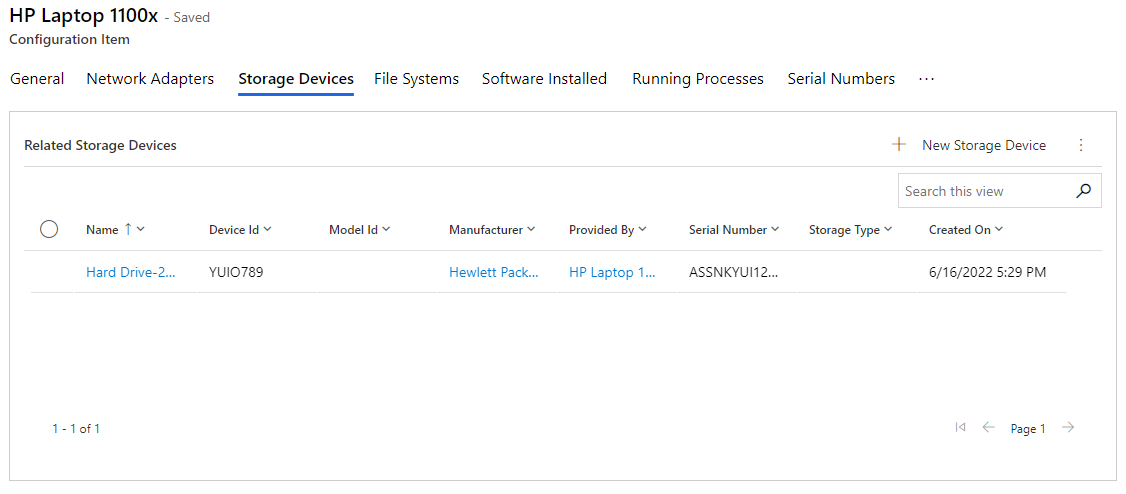Image resolution: width=1126 pixels, height=494 pixels.
Task: Click the 1 - 1 of 1 count
Action: coord(76,429)
